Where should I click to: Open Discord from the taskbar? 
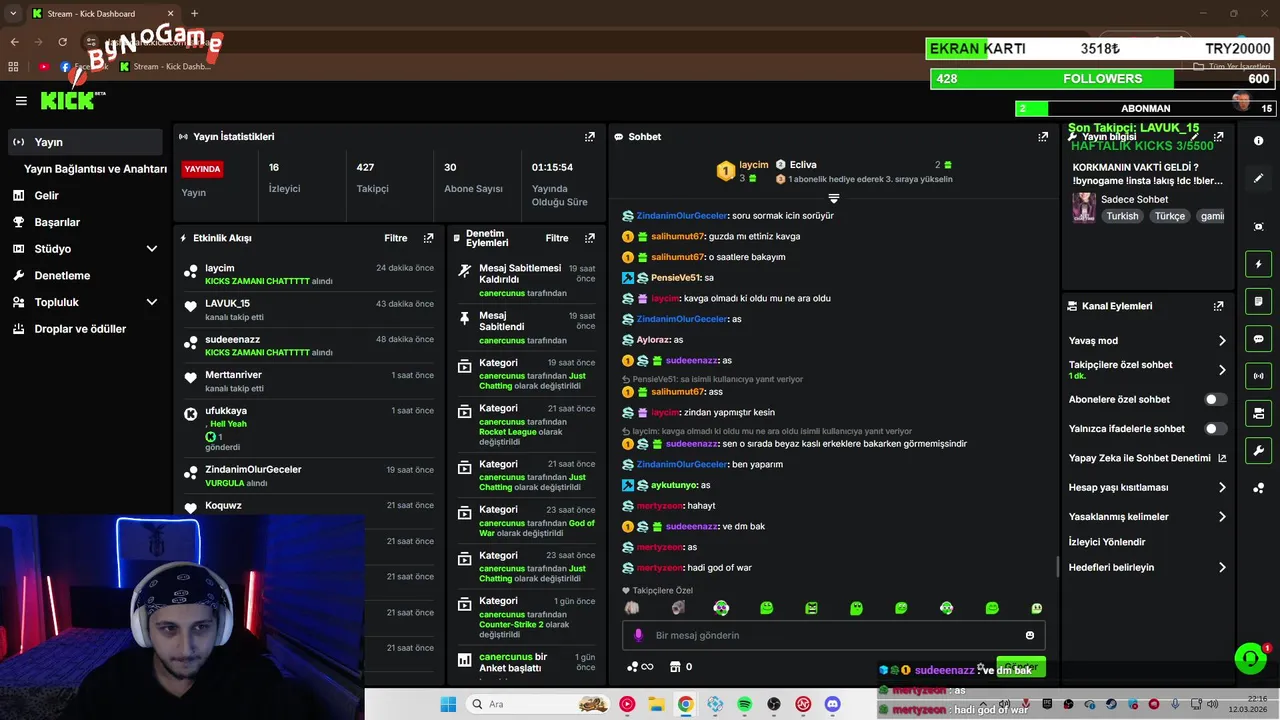832,704
